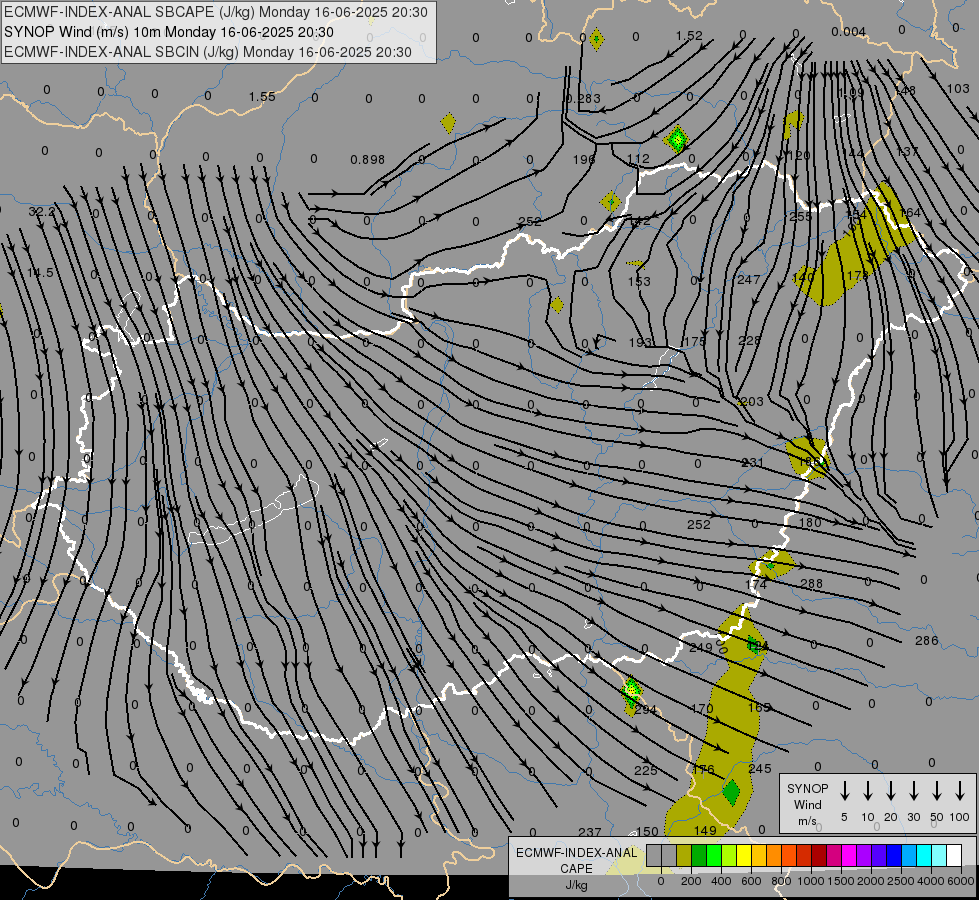Click the 1500 tick label on the CAPE scale
Viewport: 979px width, 900px height.
(x=841, y=881)
